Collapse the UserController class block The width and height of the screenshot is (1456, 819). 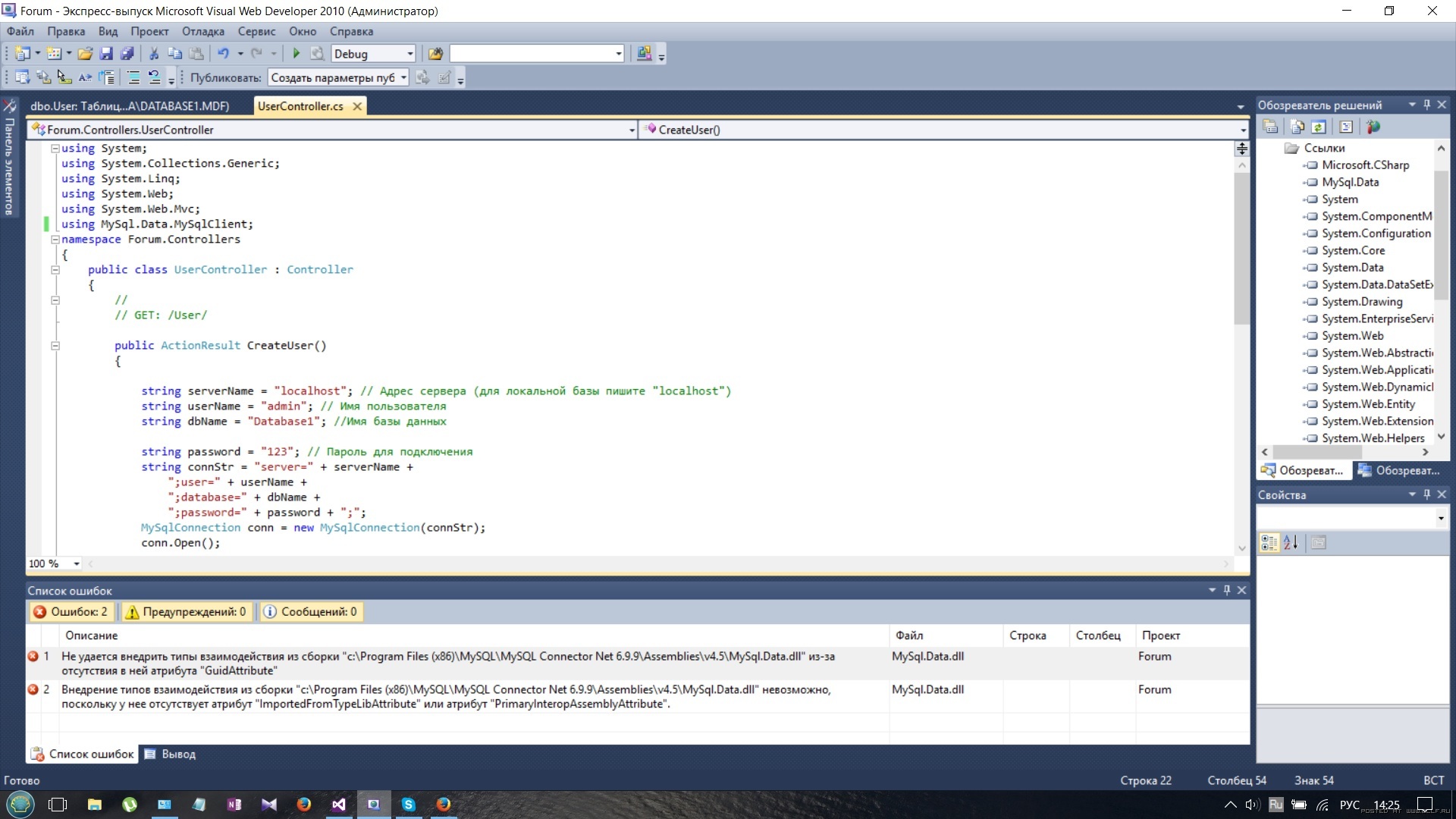(x=55, y=270)
